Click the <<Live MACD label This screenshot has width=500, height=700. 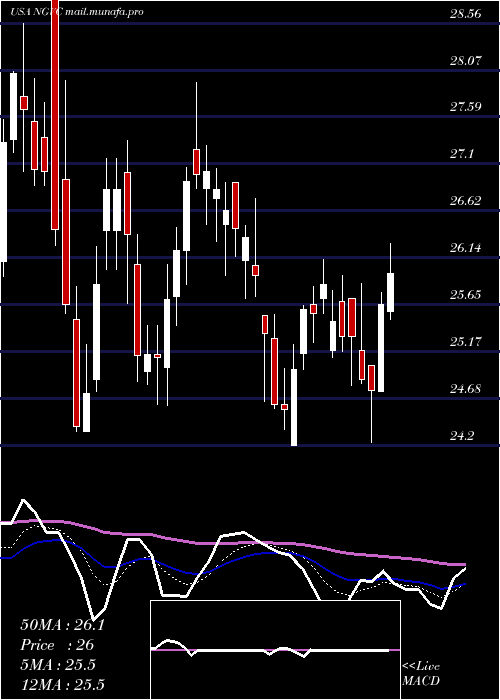(421, 673)
